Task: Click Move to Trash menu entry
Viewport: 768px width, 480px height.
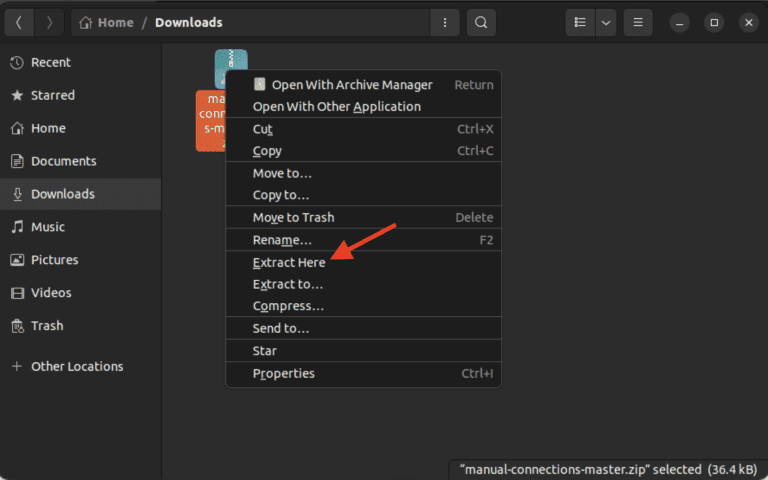Action: (293, 217)
